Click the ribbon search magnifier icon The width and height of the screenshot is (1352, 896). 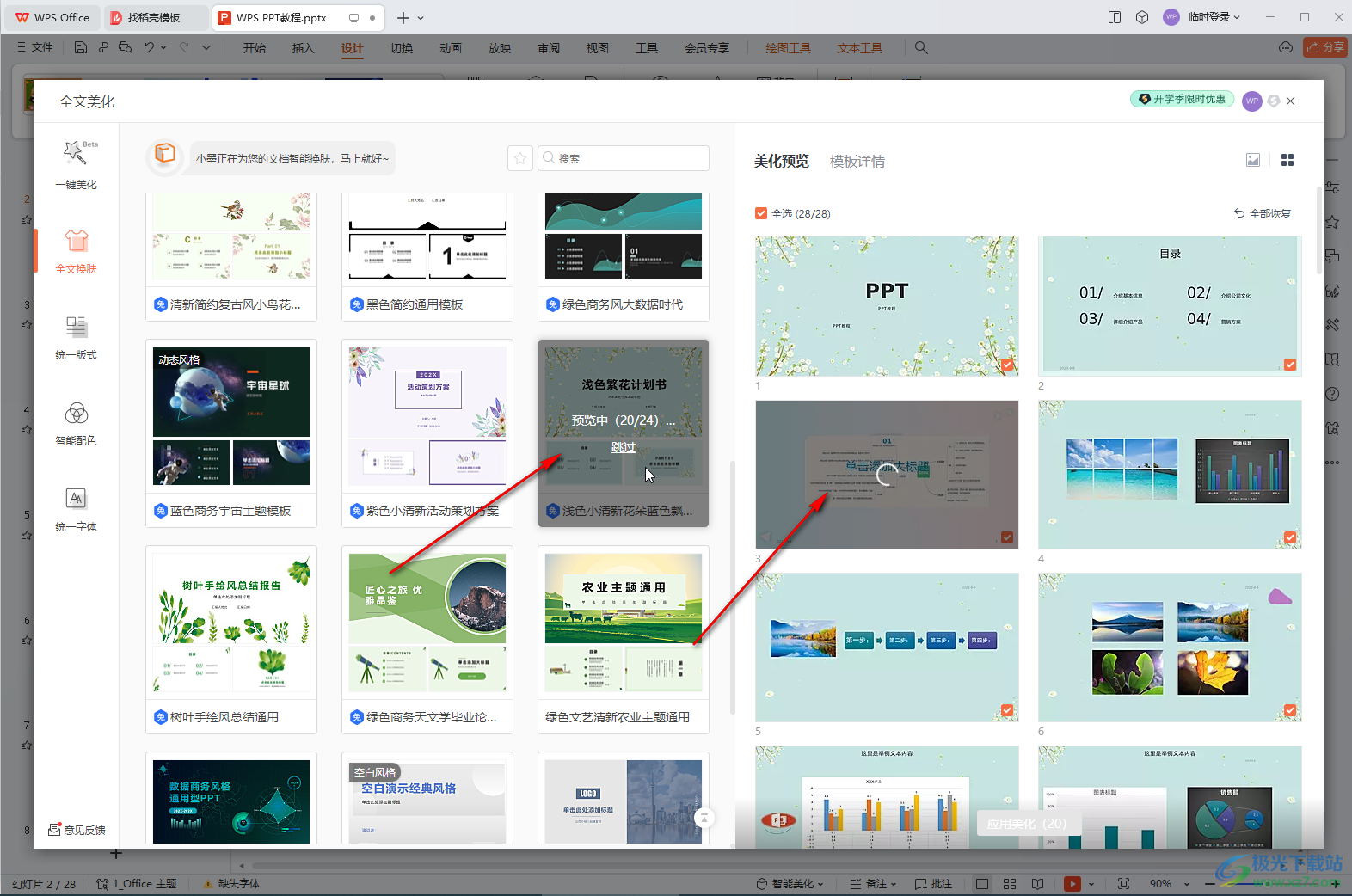tap(921, 47)
